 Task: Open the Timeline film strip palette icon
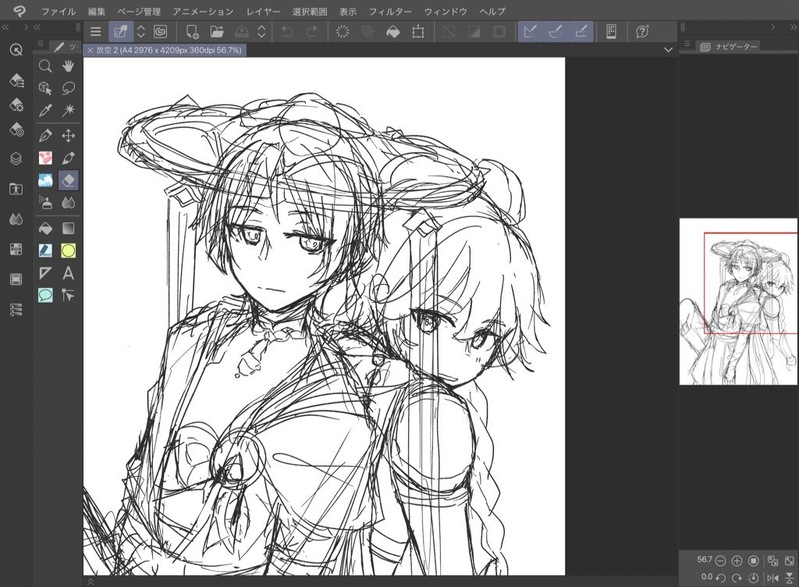(16, 279)
